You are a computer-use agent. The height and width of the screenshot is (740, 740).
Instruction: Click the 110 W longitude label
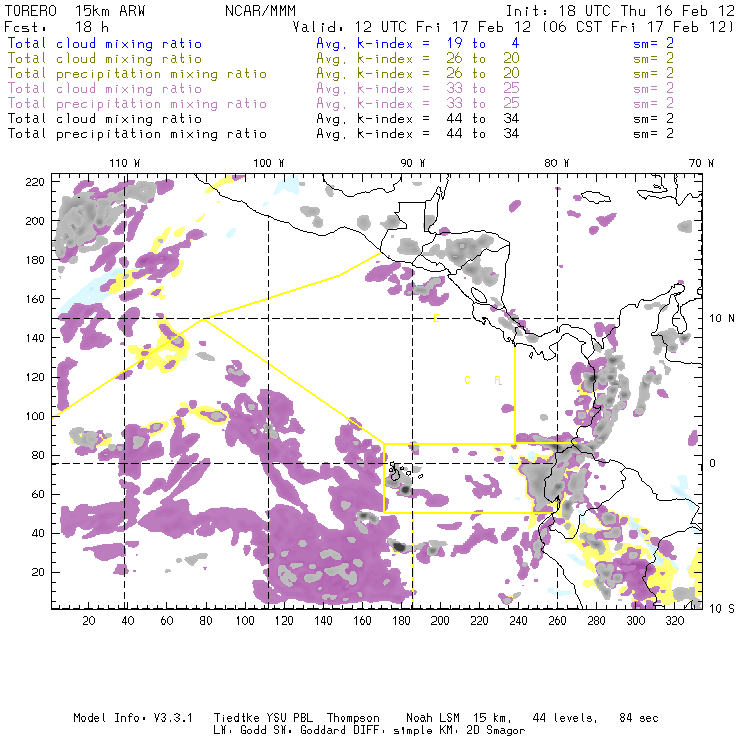[x=124, y=163]
